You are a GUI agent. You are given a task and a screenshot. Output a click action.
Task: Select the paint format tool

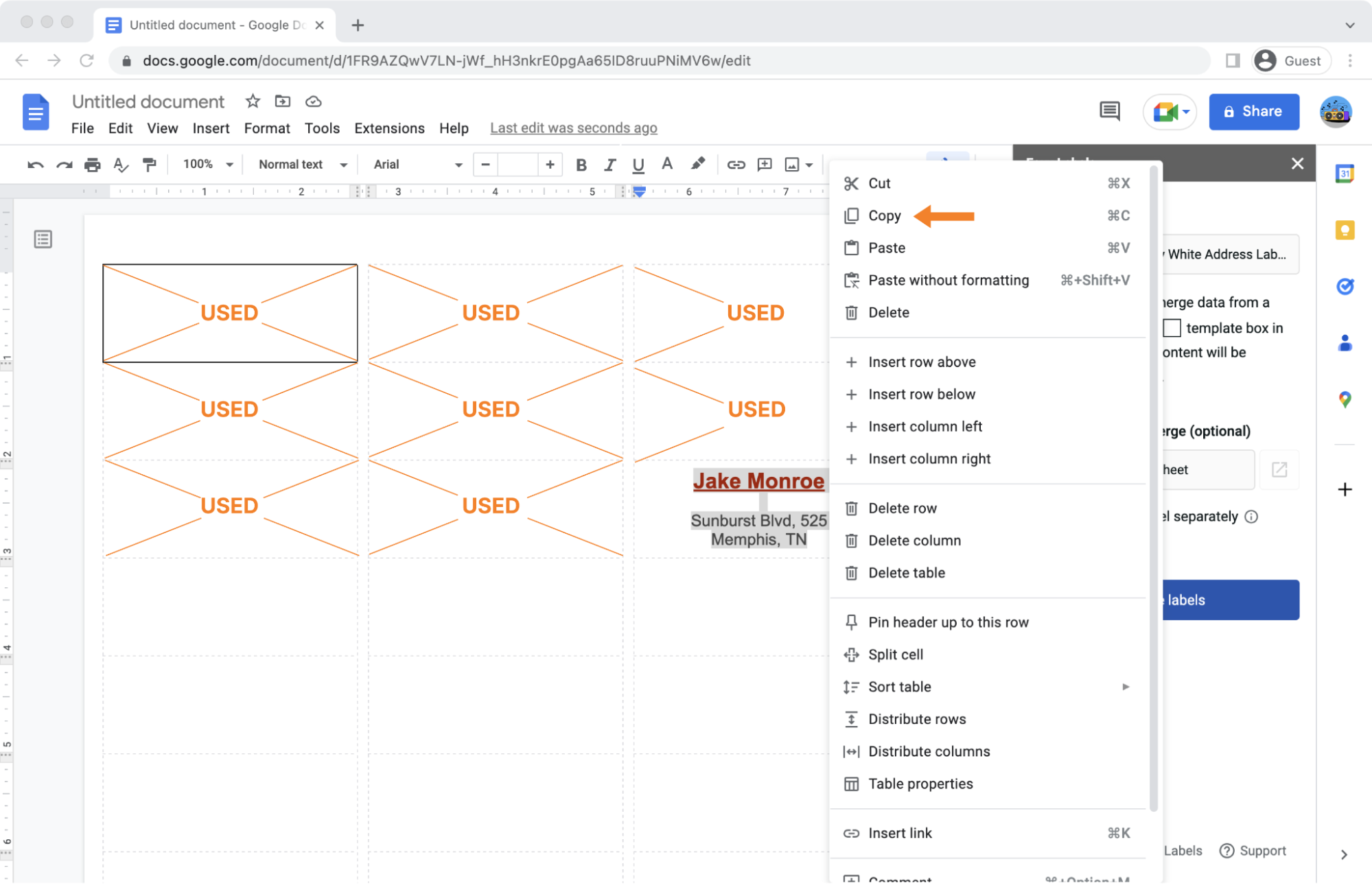pos(149,165)
